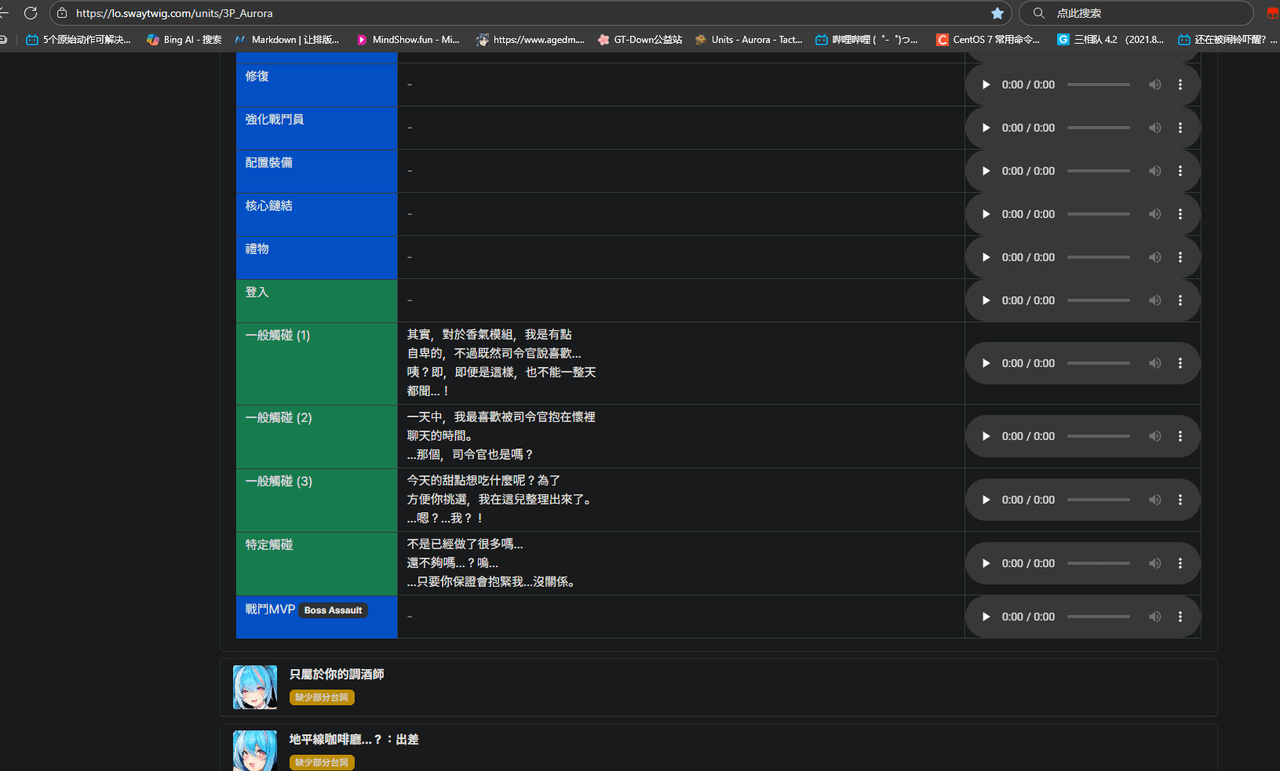Click the 修復 audio seek slider

(x=1098, y=85)
